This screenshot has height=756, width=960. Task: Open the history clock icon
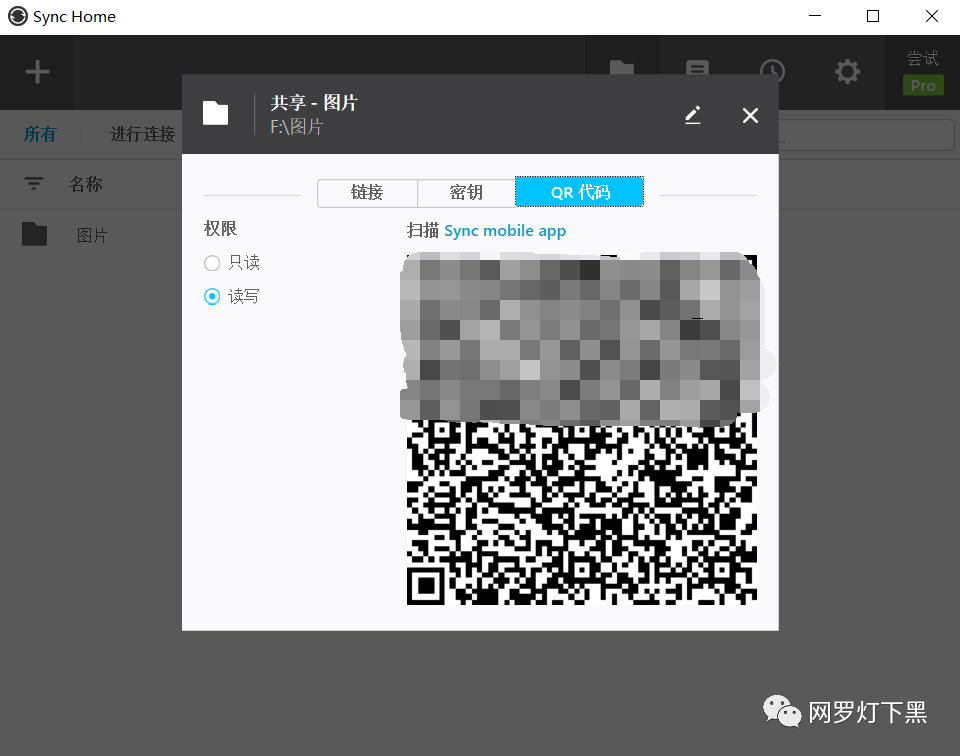(772, 71)
